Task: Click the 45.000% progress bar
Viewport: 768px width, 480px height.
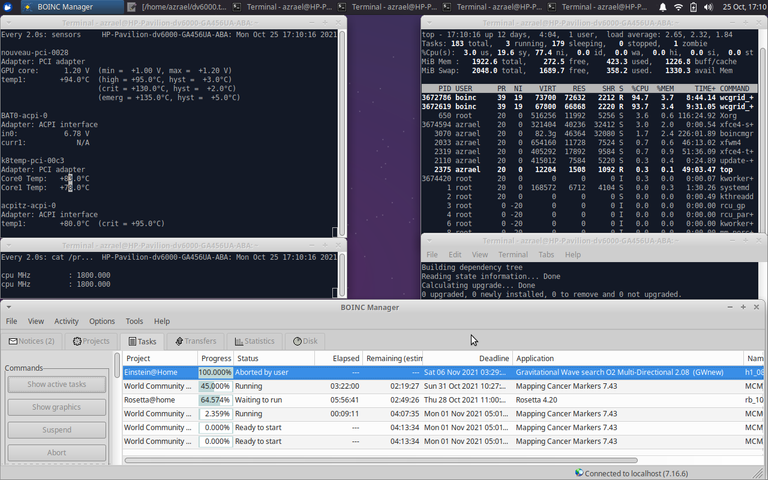Action: 216,386
